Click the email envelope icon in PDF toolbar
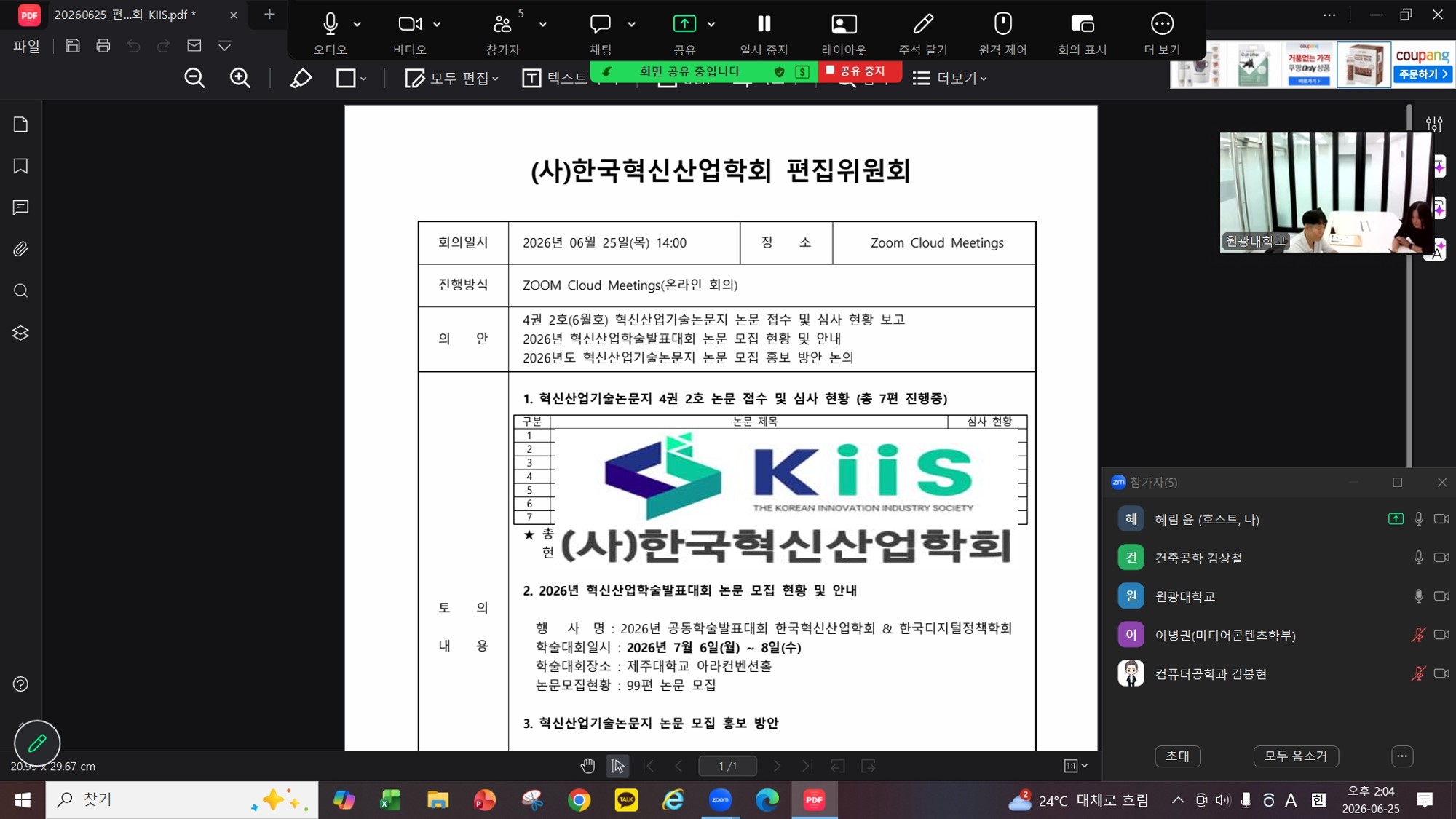This screenshot has width=1456, height=819. [194, 46]
